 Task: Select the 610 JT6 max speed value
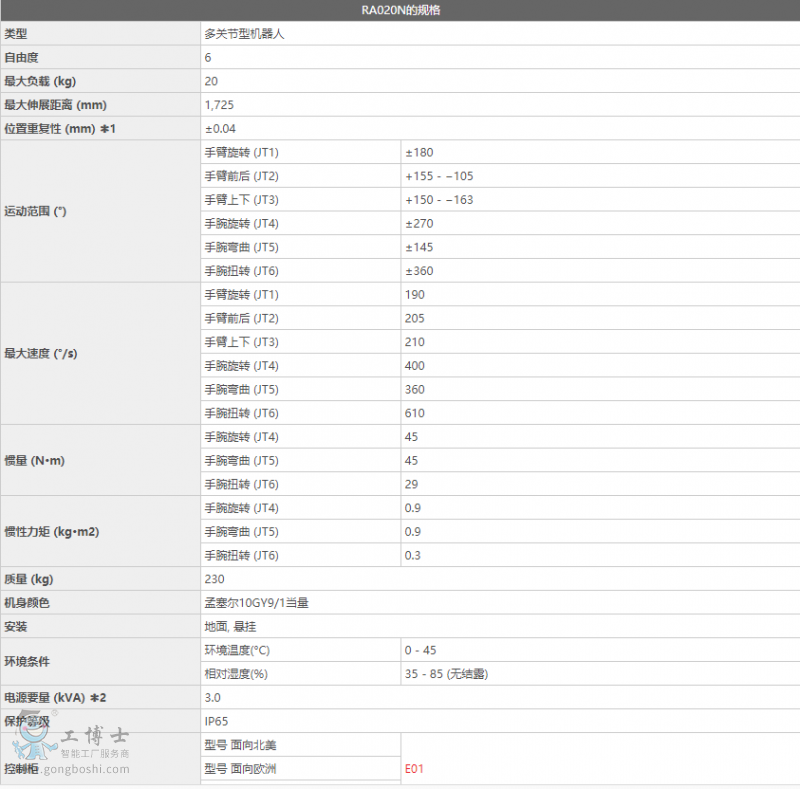(415, 413)
